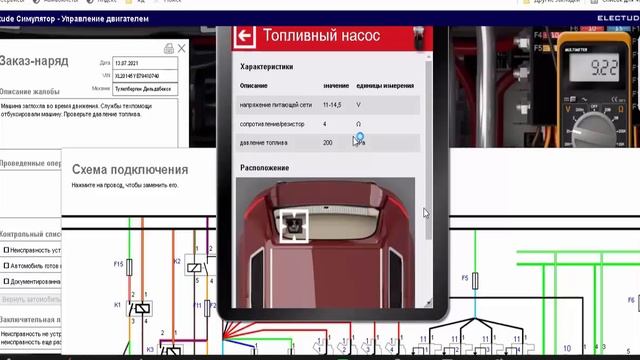Viewport: 640px width, 360px height.
Task: Click the scroll-up arrow in tablet
Action: pos(428,57)
